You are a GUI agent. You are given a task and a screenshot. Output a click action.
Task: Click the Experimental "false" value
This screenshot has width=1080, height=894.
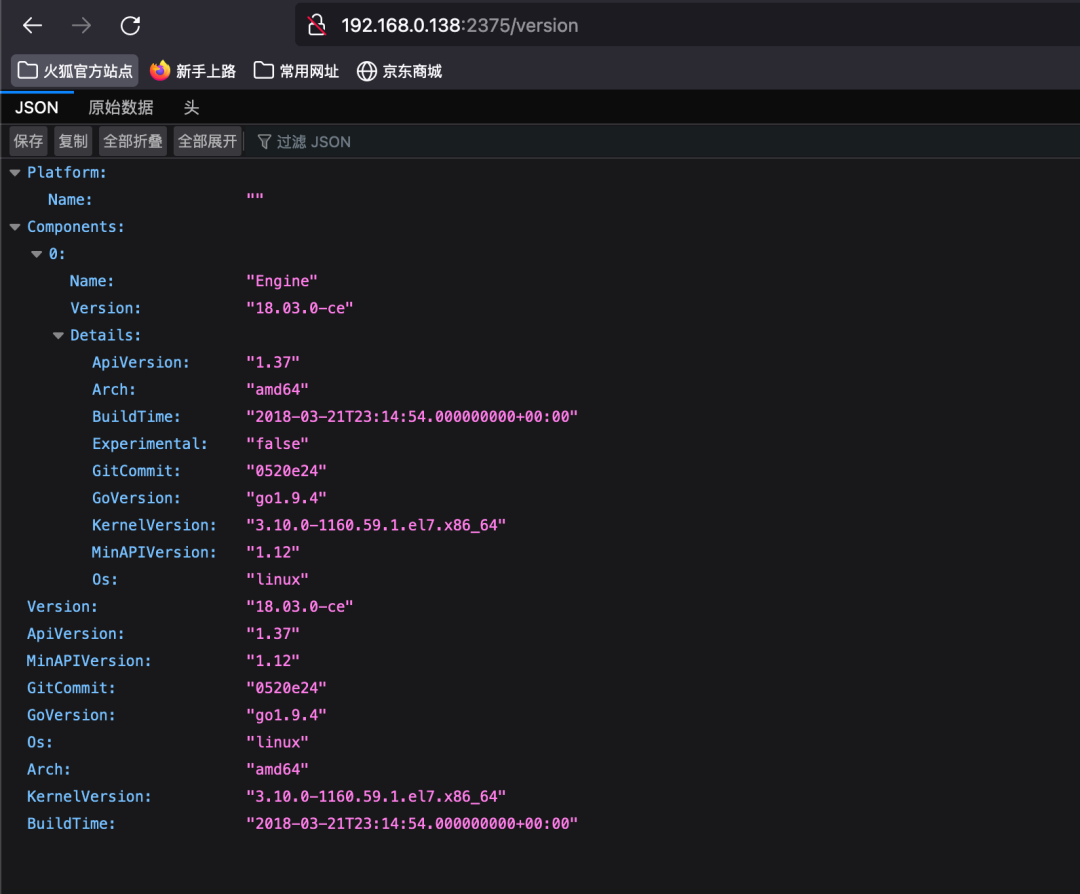tap(278, 444)
